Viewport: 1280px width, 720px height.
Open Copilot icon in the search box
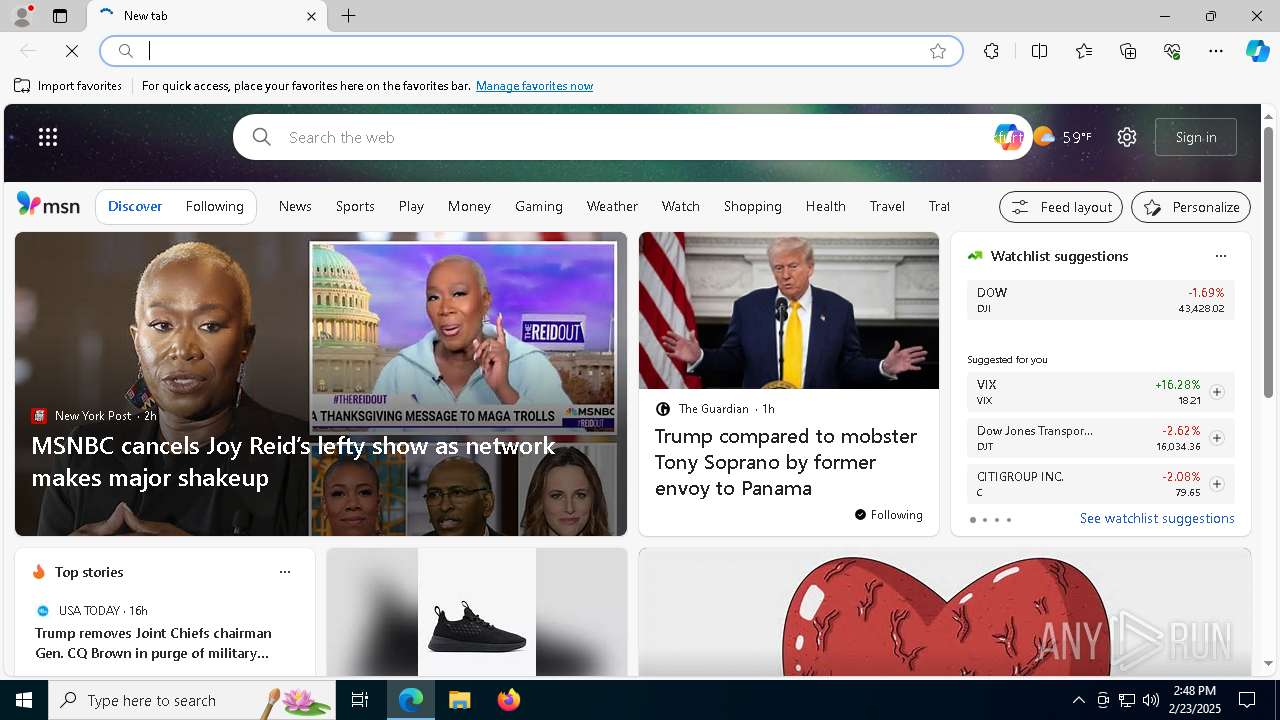pyautogui.click(x=1008, y=137)
